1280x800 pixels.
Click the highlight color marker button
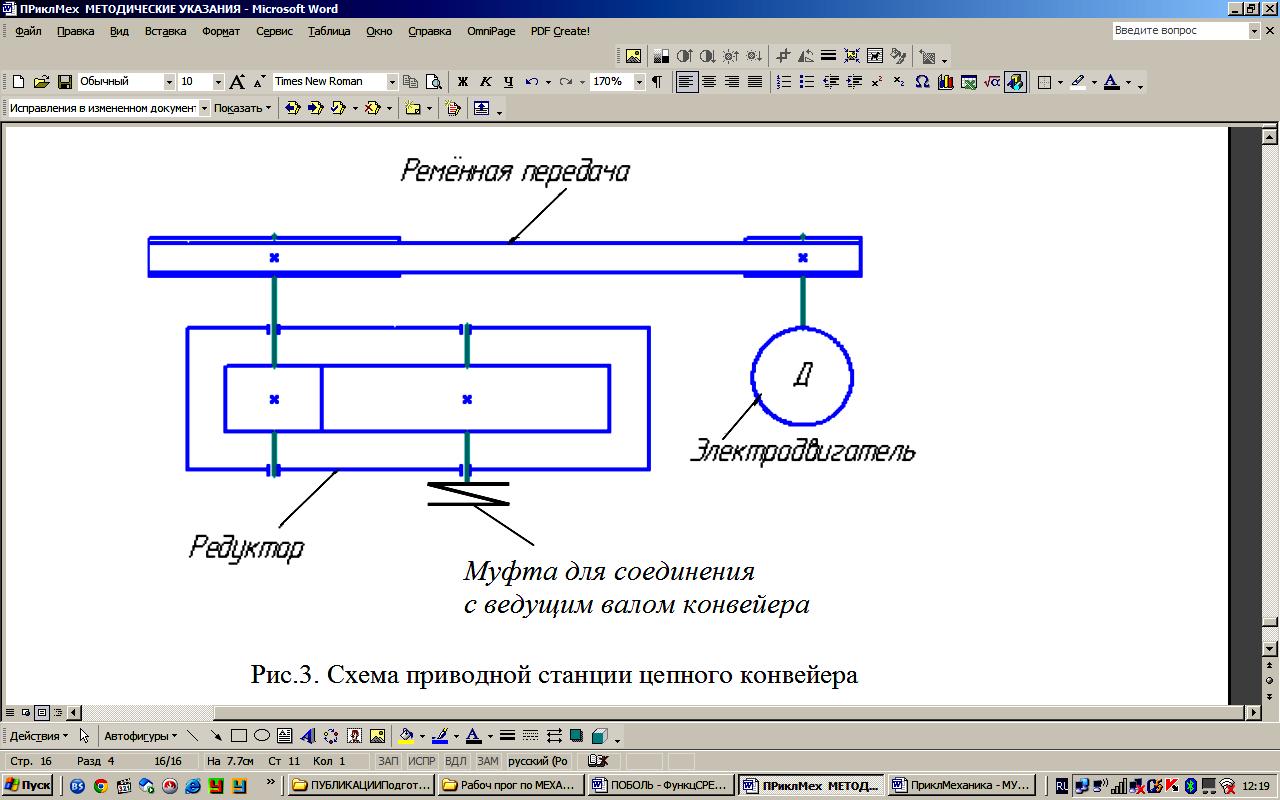(1077, 82)
